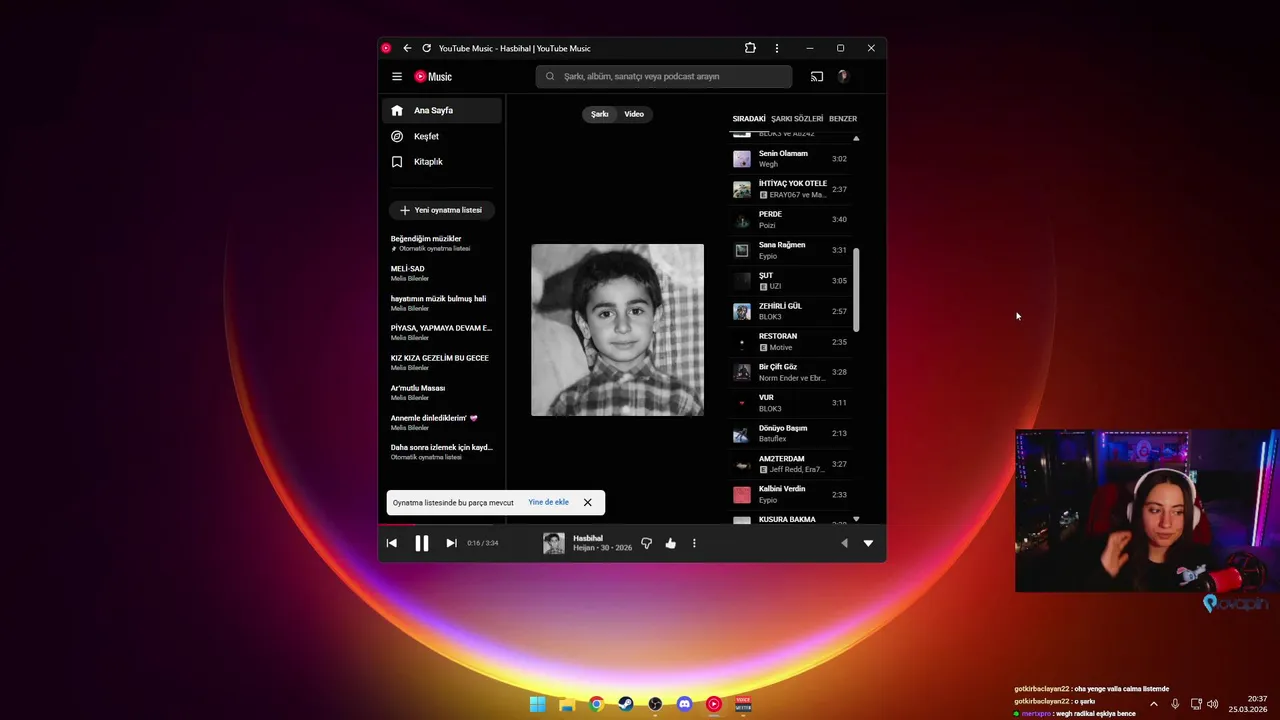Open Beğendiğim müzikler playlist
This screenshot has height=720, width=1280.
click(442, 243)
